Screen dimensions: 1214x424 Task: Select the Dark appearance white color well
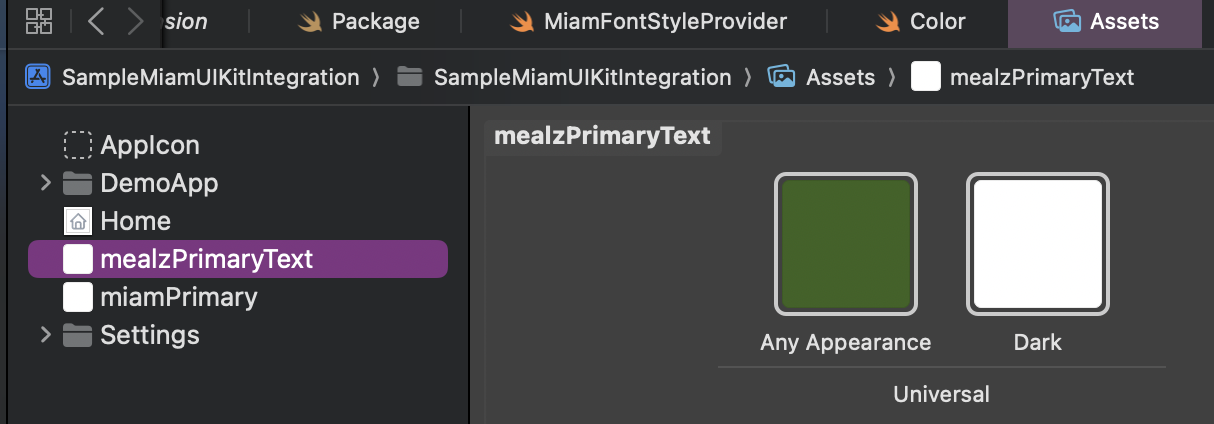1037,244
